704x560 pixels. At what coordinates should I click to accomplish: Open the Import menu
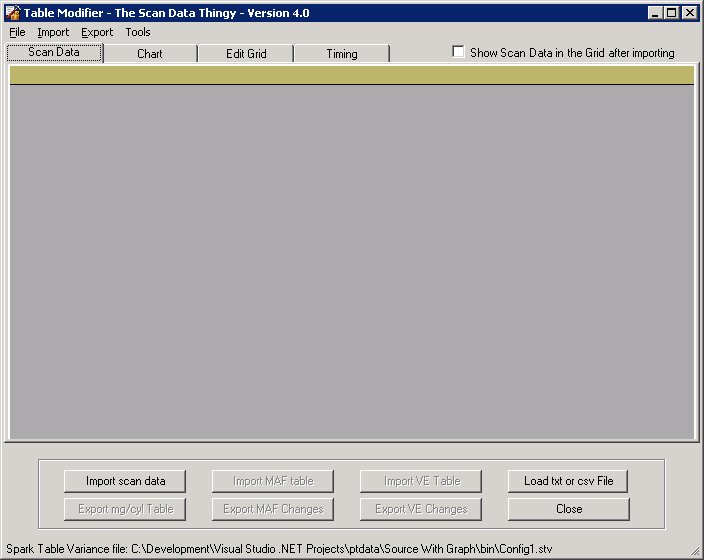[x=53, y=32]
